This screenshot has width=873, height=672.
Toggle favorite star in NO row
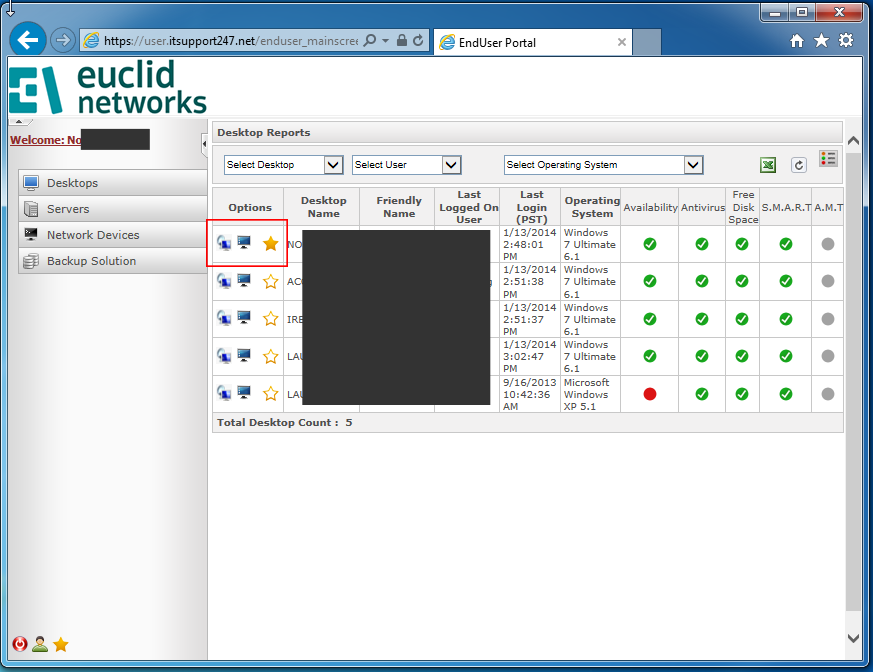271,243
